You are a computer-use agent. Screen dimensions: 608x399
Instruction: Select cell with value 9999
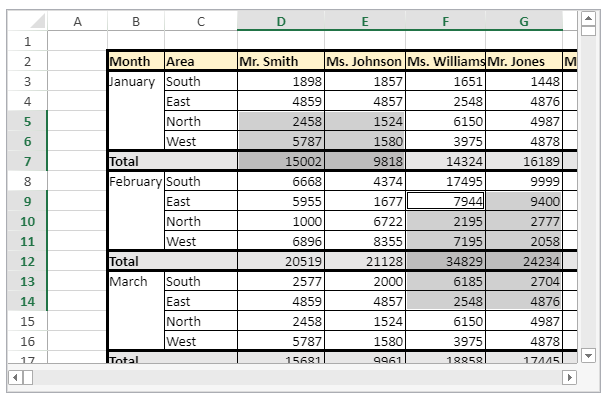pos(524,181)
